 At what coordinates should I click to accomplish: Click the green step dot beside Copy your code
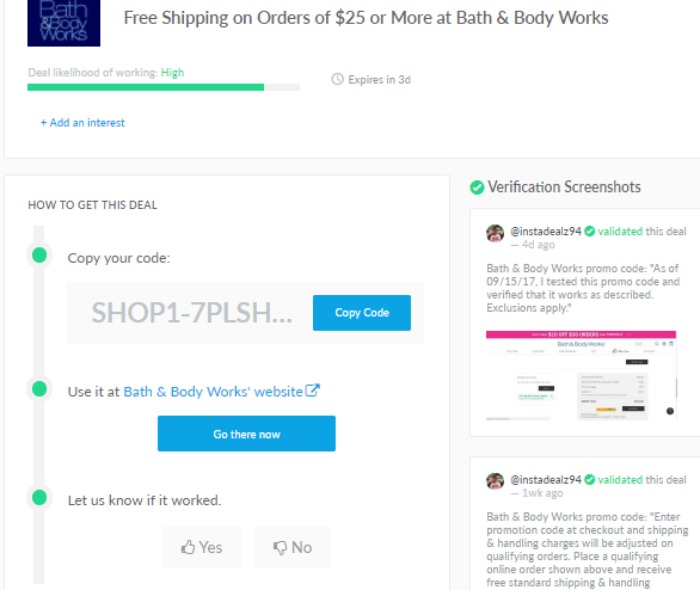[39, 255]
